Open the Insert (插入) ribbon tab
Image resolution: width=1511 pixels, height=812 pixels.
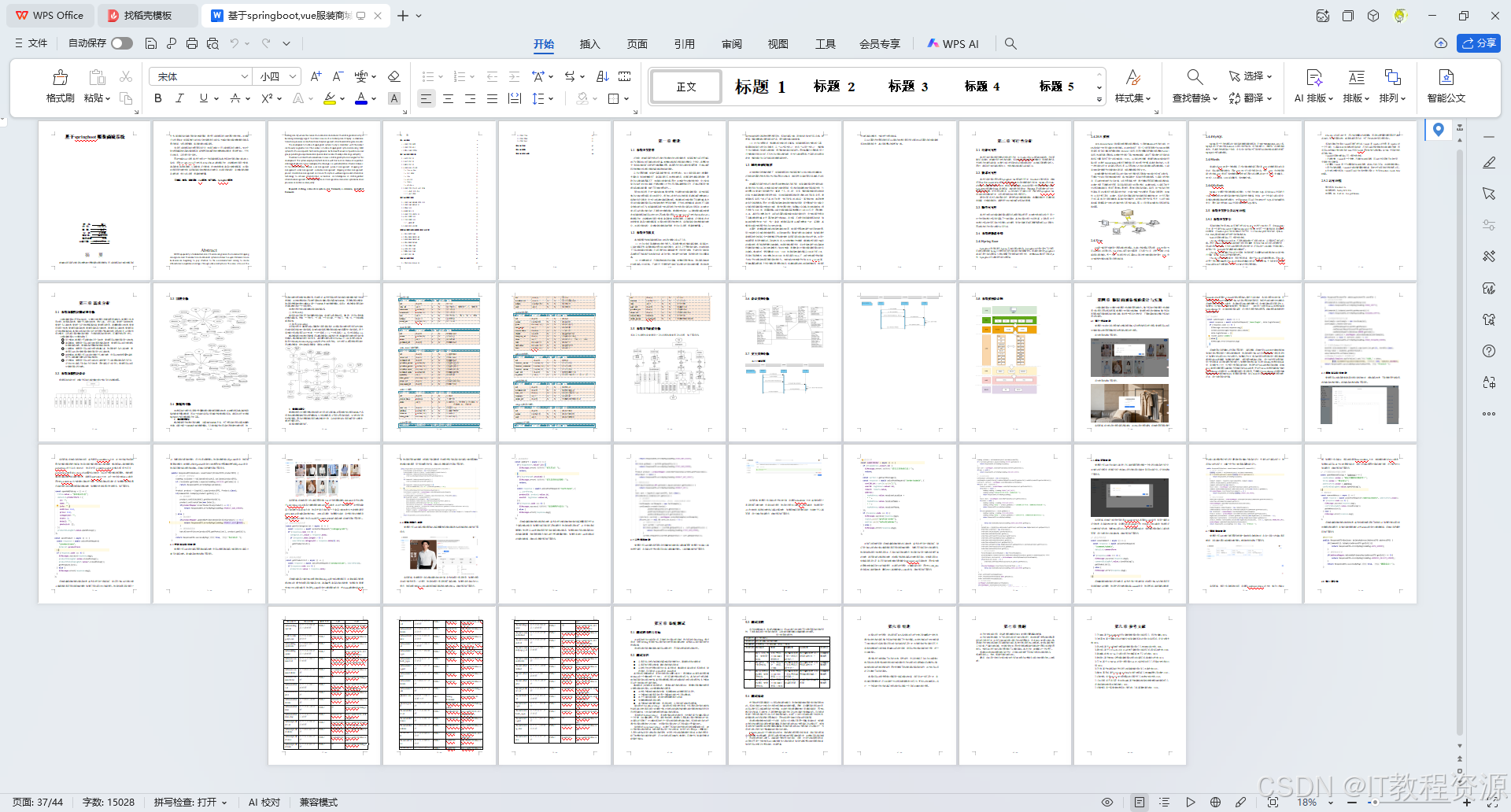click(589, 44)
